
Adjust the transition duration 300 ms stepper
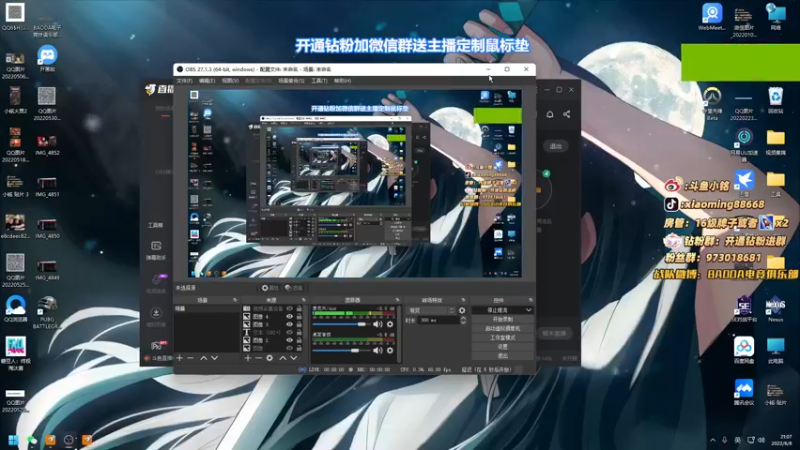coord(463,320)
